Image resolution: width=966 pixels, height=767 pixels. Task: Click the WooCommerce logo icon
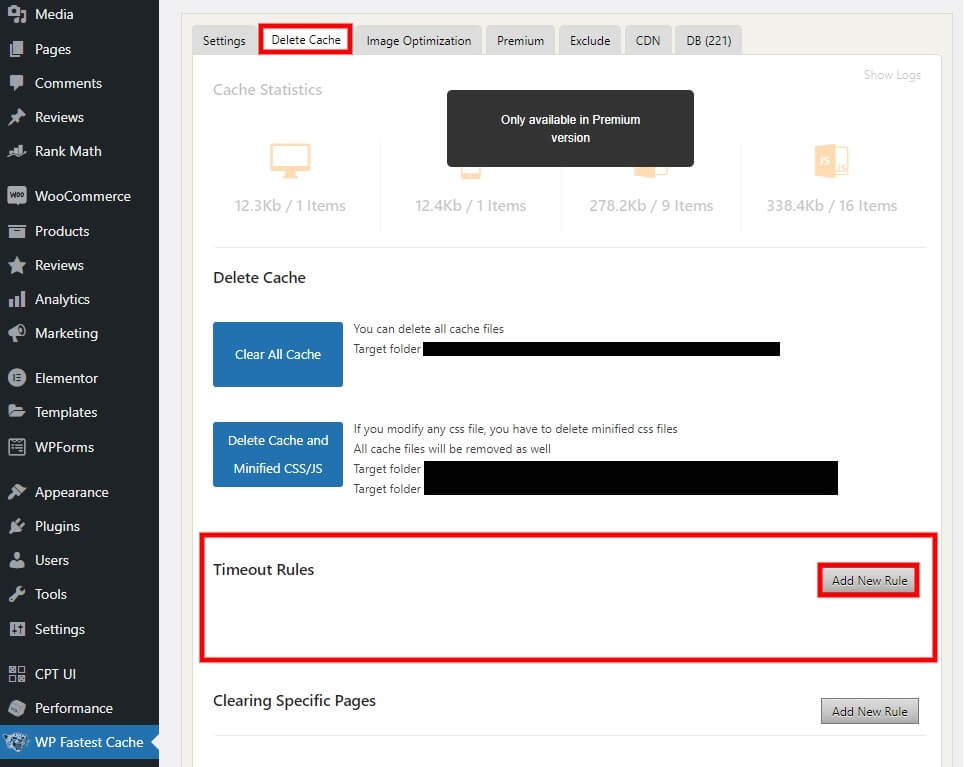pos(17,196)
